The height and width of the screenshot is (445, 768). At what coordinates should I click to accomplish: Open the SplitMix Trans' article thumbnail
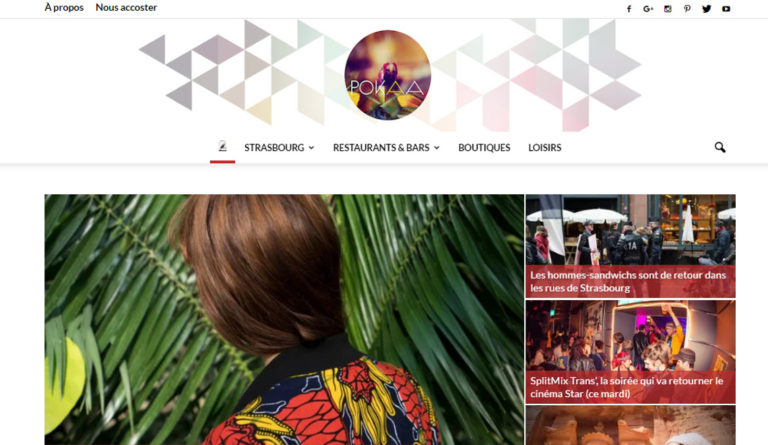point(630,352)
